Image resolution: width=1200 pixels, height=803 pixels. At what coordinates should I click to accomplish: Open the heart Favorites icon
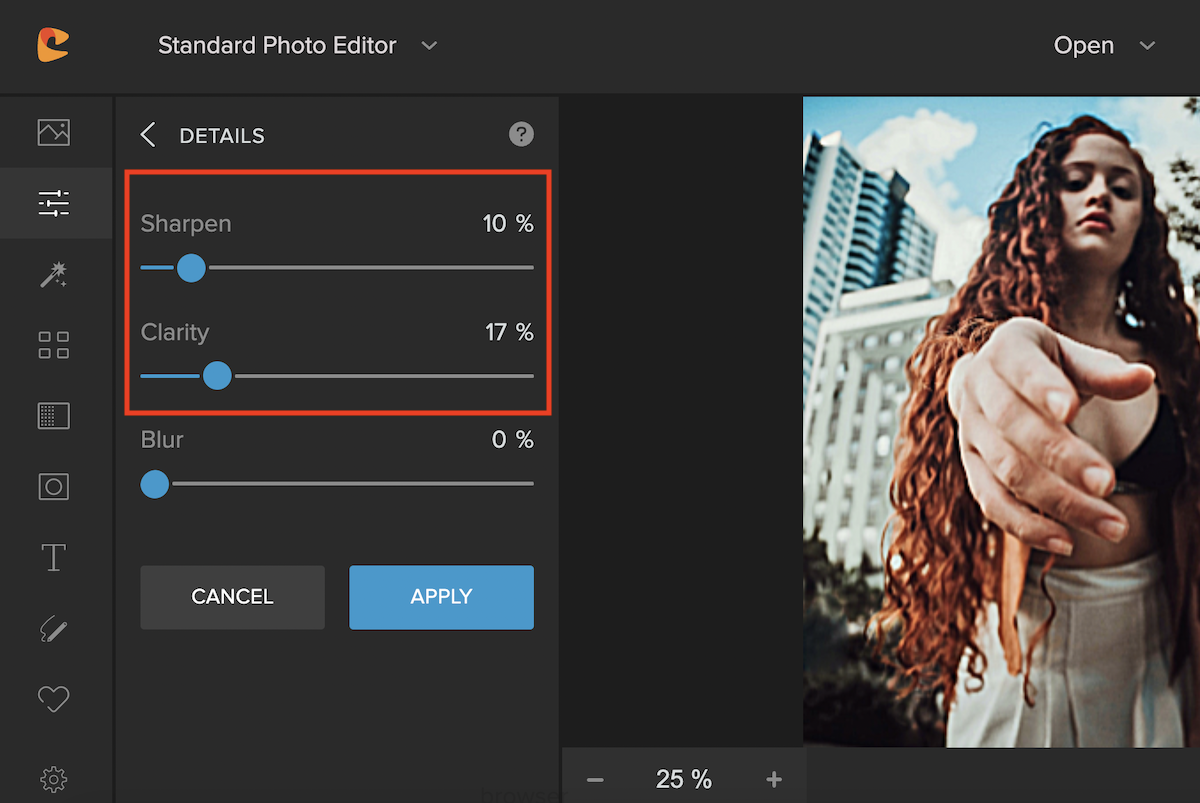point(54,699)
